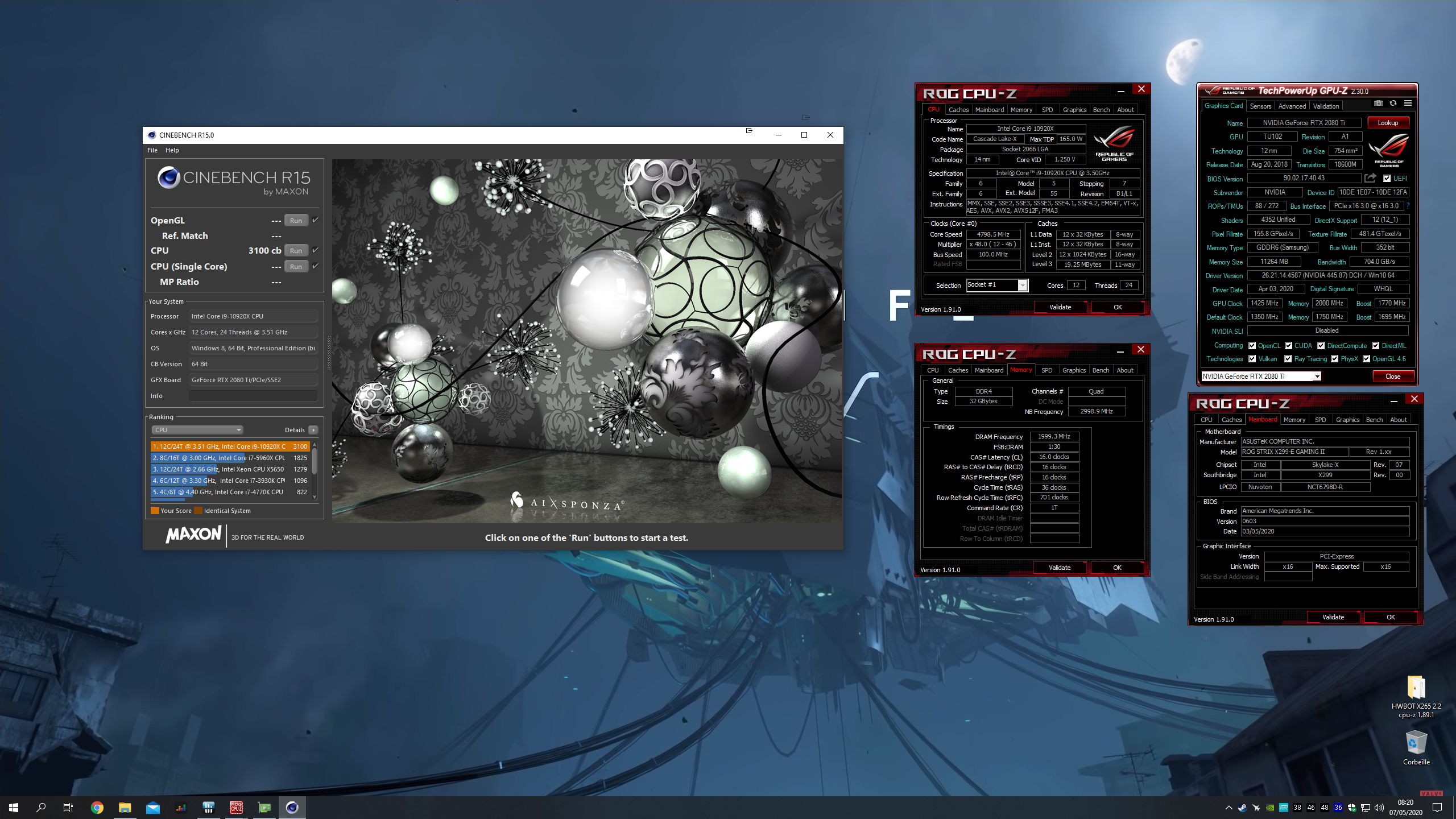Open SPD tab in the Memory CPU-Z window
This screenshot has height=819, width=1456.
tap(1047, 370)
